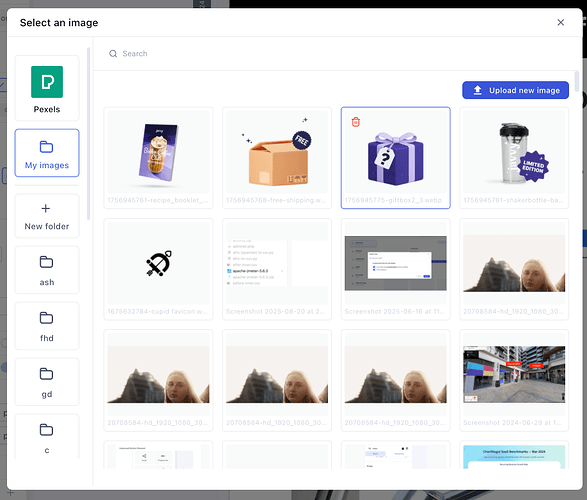This screenshot has height=500, width=587.
Task: Click the image grid scrollbar
Action: (577, 81)
